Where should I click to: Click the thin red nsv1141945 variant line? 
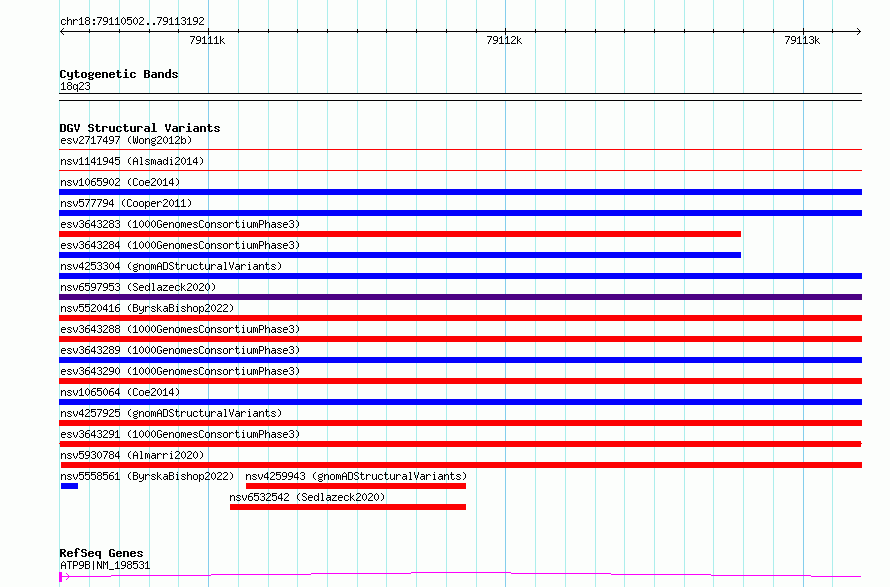(x=460, y=170)
